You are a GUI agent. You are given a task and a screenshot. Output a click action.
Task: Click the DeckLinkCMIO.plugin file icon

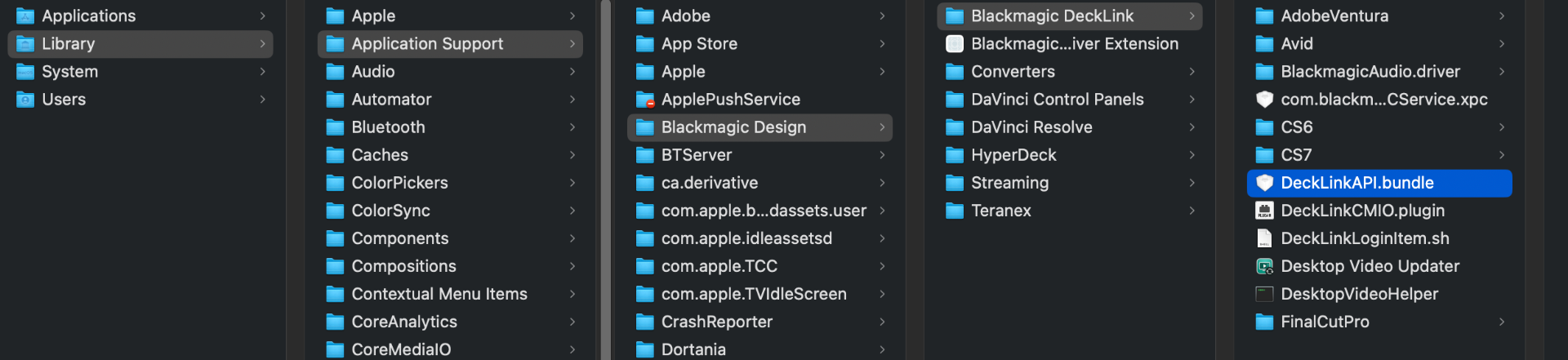pos(1264,211)
